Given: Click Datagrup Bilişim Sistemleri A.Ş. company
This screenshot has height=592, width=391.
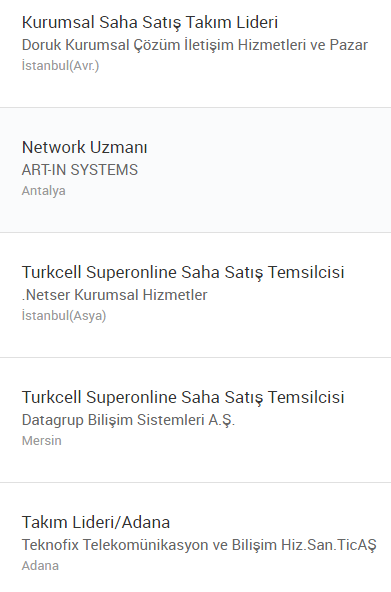Looking at the screenshot, I should coord(128,420).
